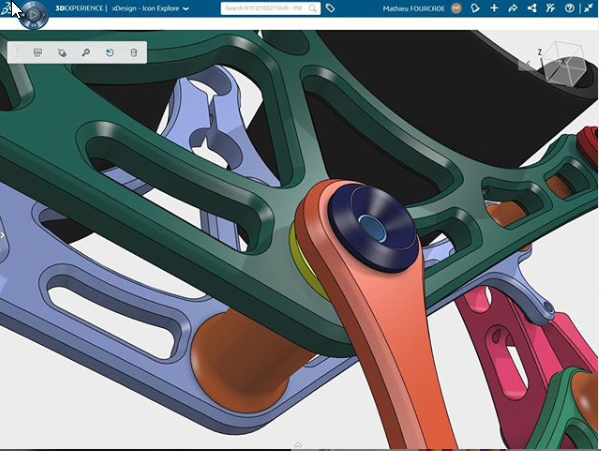Click the blue rotate/undo icon in toolbar
The width and height of the screenshot is (601, 451).
pyautogui.click(x=110, y=52)
